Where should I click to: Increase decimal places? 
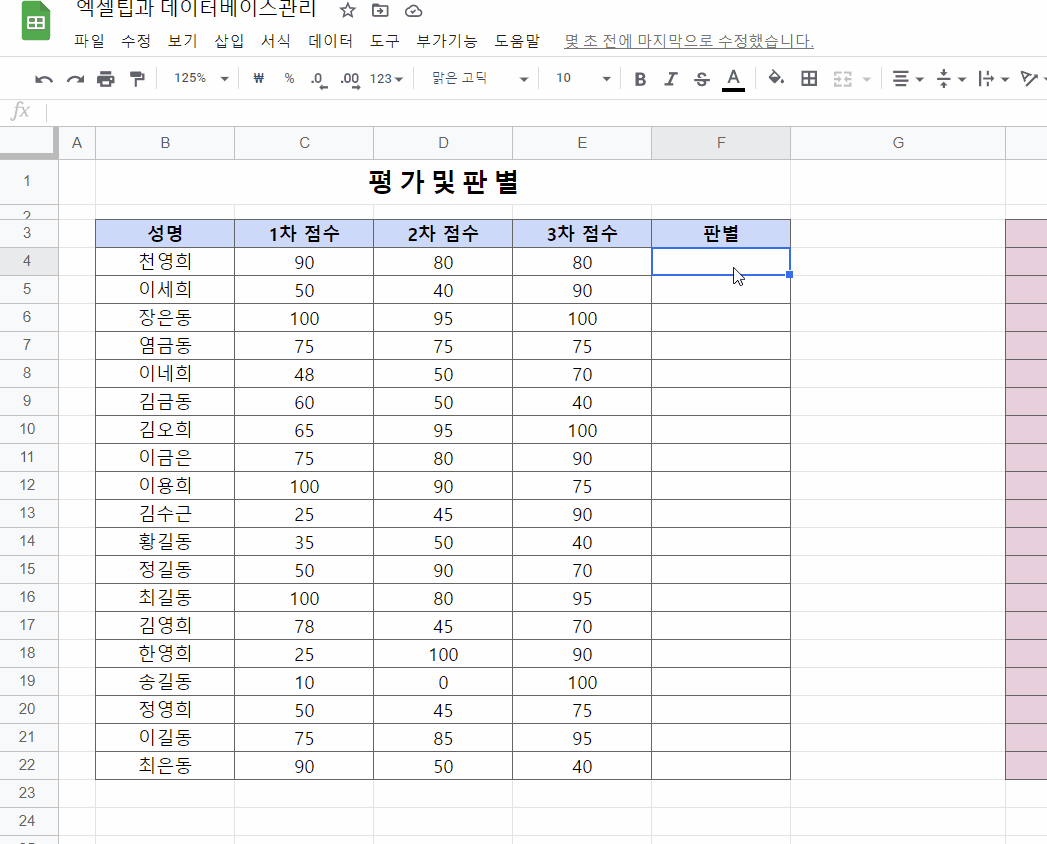click(x=350, y=79)
